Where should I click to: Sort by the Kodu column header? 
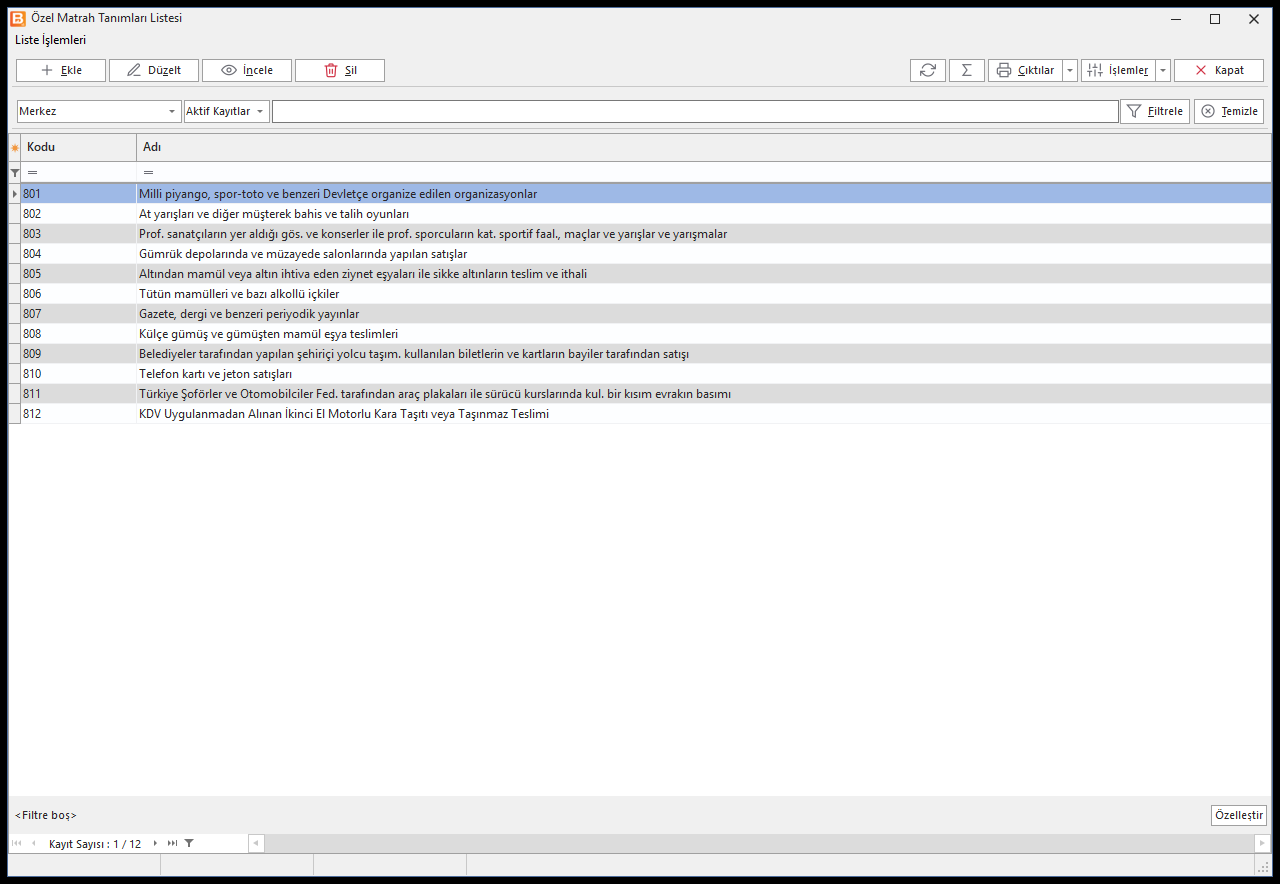coord(78,147)
